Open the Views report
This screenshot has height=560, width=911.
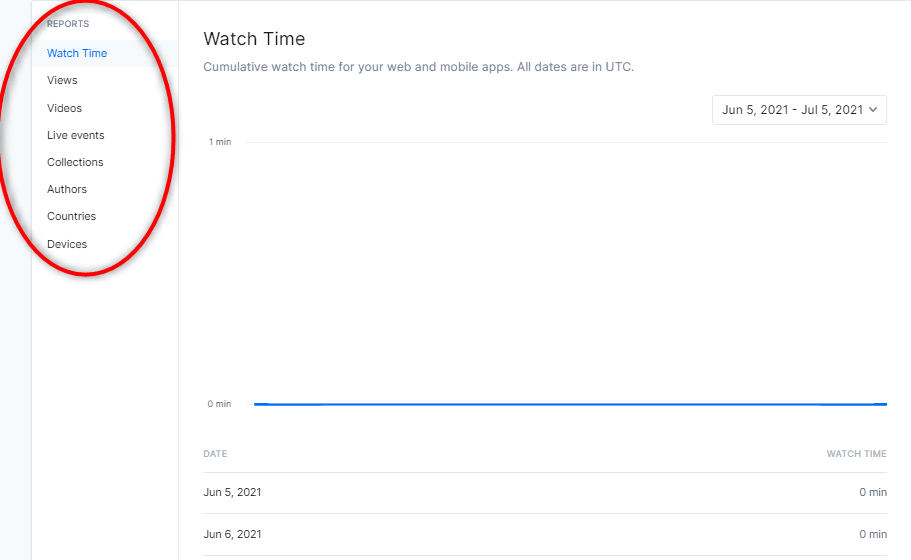pyautogui.click(x=62, y=80)
